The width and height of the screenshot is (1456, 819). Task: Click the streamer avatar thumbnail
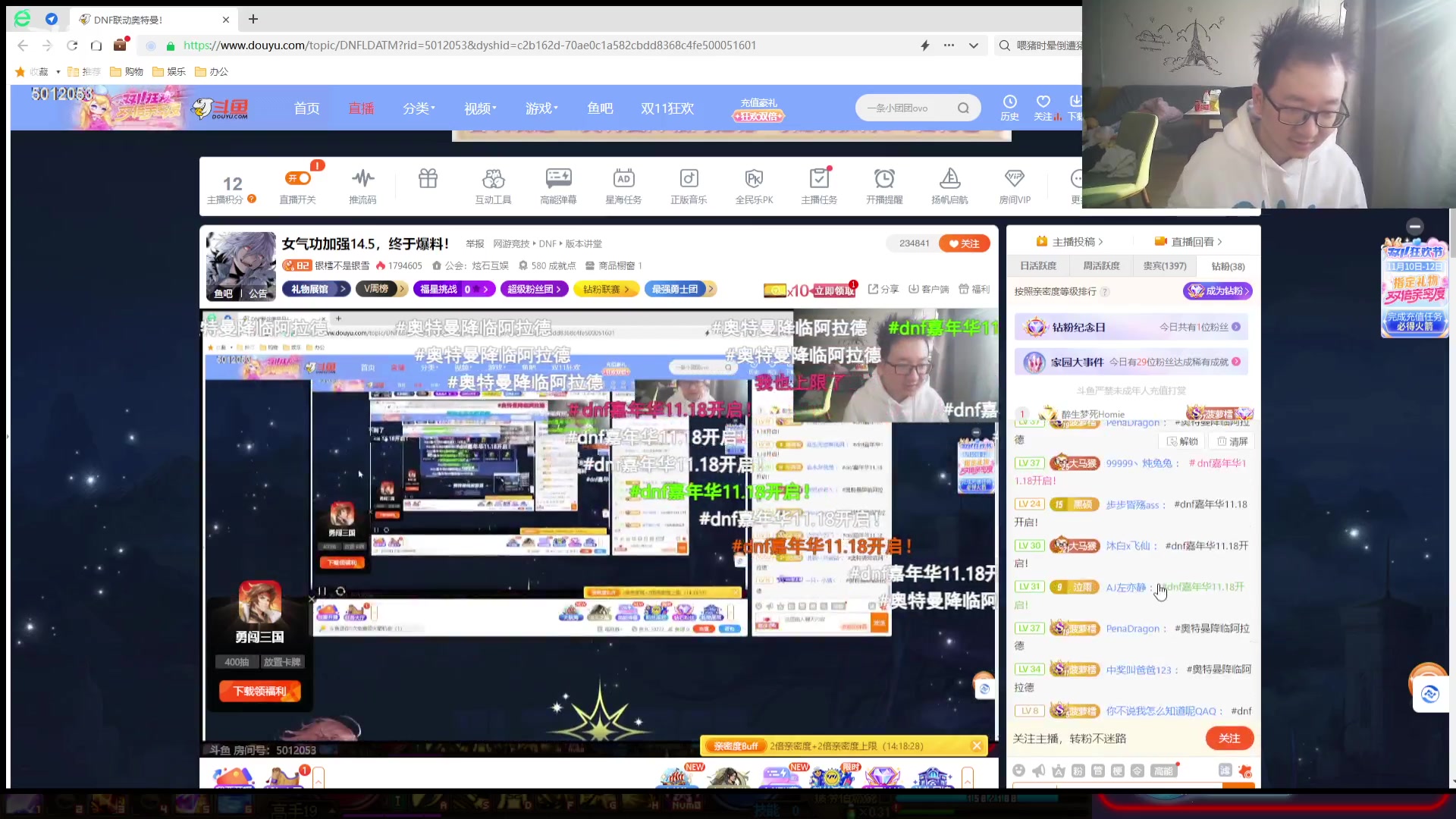pos(241,266)
